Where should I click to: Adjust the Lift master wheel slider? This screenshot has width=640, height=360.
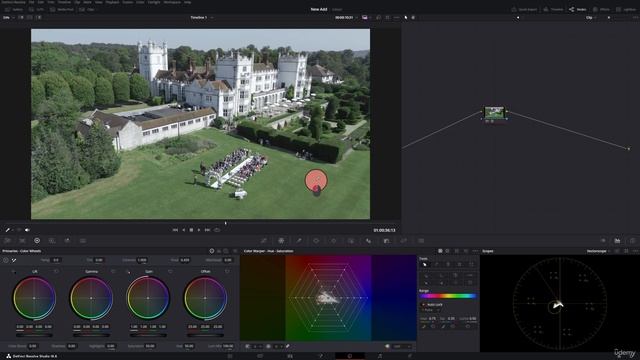34,335
